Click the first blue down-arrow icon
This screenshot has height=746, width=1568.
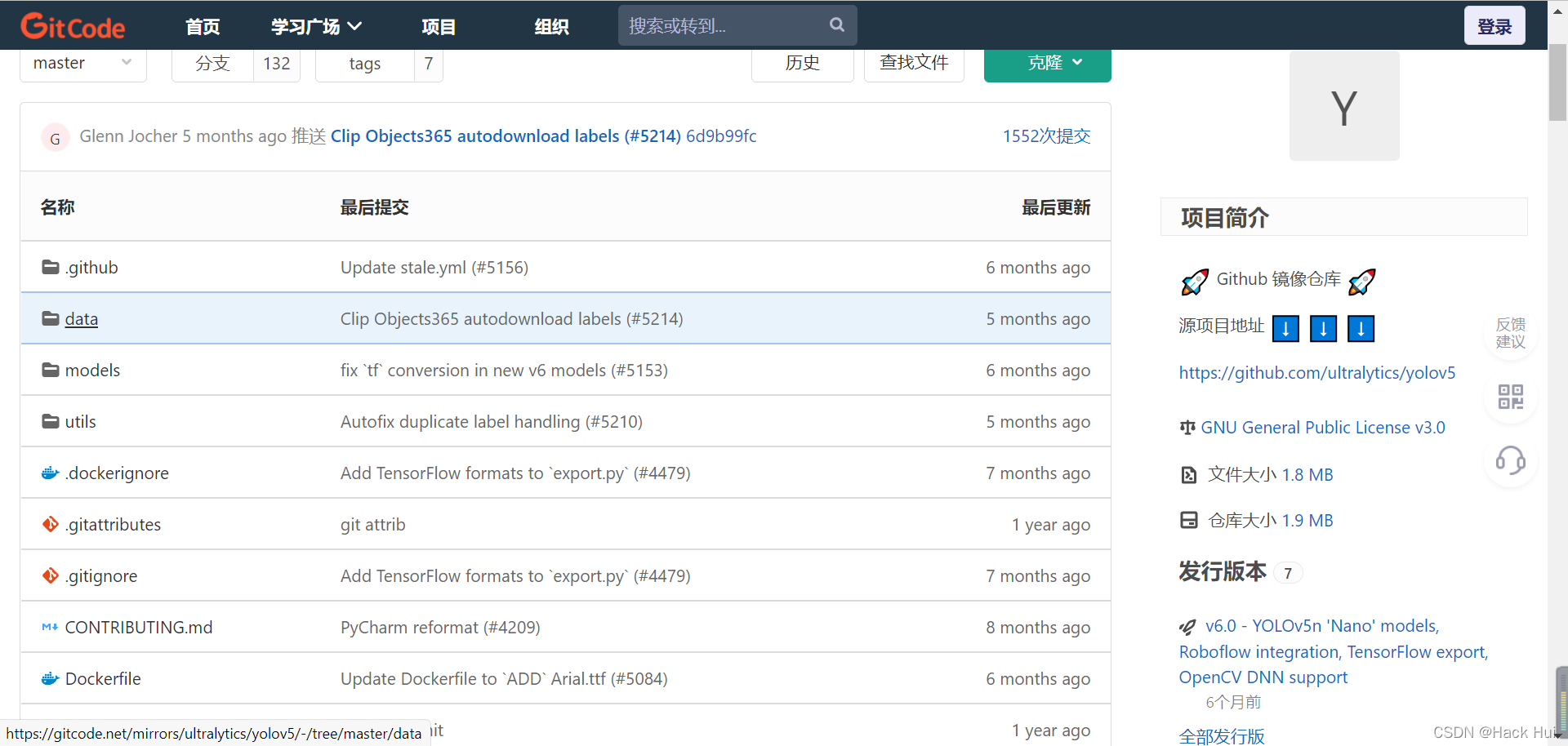point(1285,328)
